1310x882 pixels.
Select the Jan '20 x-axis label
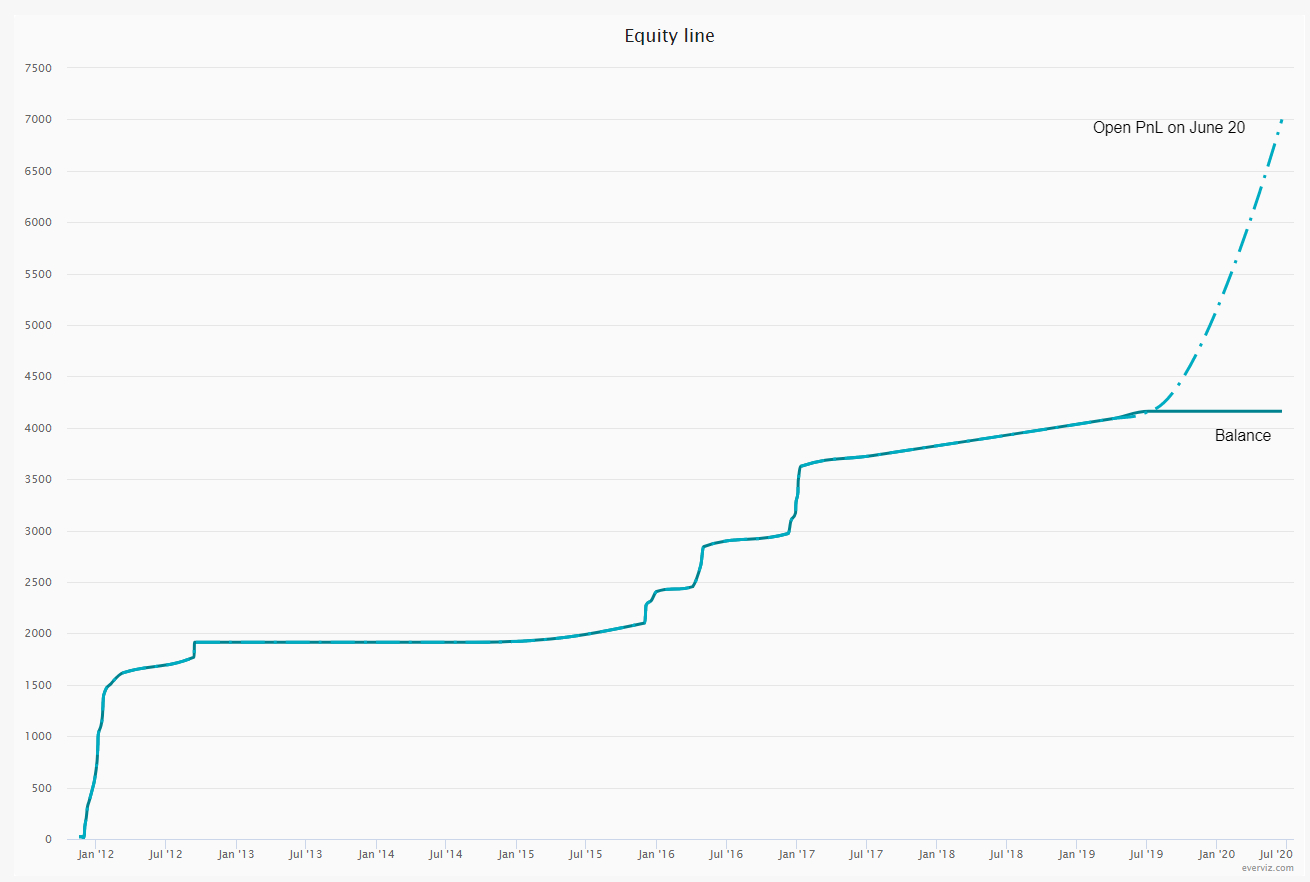coord(1216,855)
